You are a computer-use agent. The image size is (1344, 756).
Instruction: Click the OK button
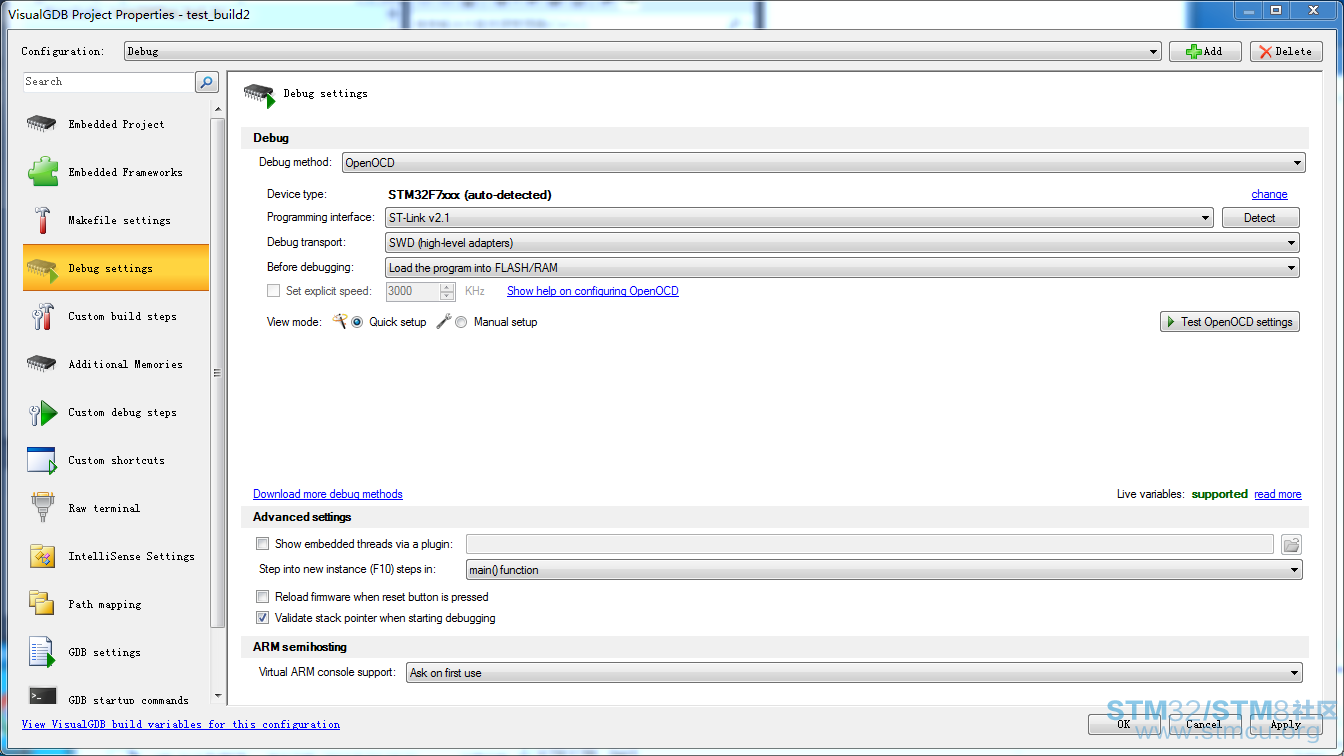1124,724
